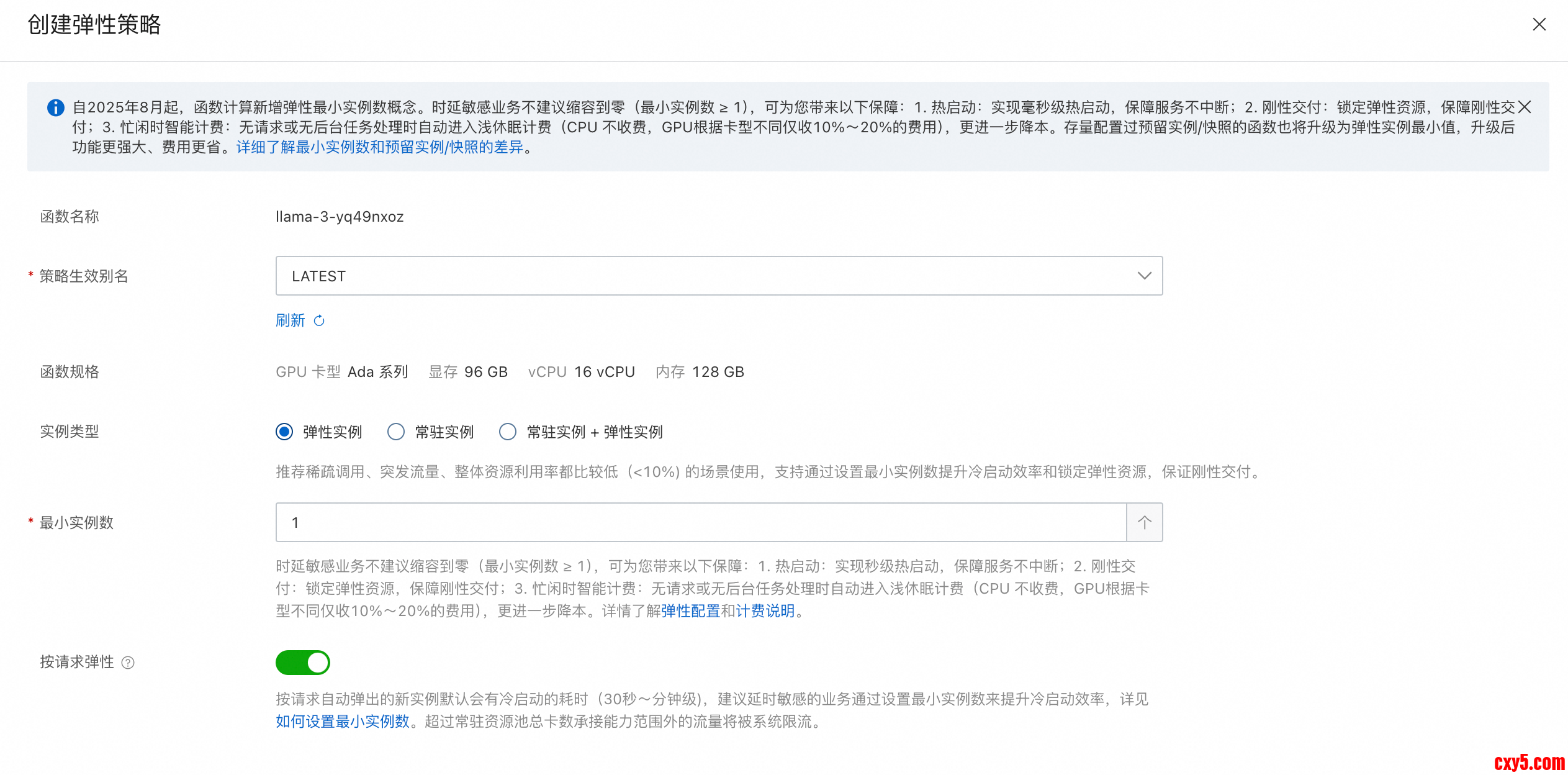Click the 刷新 refresh link
The height and width of the screenshot is (775, 1568).
point(291,320)
